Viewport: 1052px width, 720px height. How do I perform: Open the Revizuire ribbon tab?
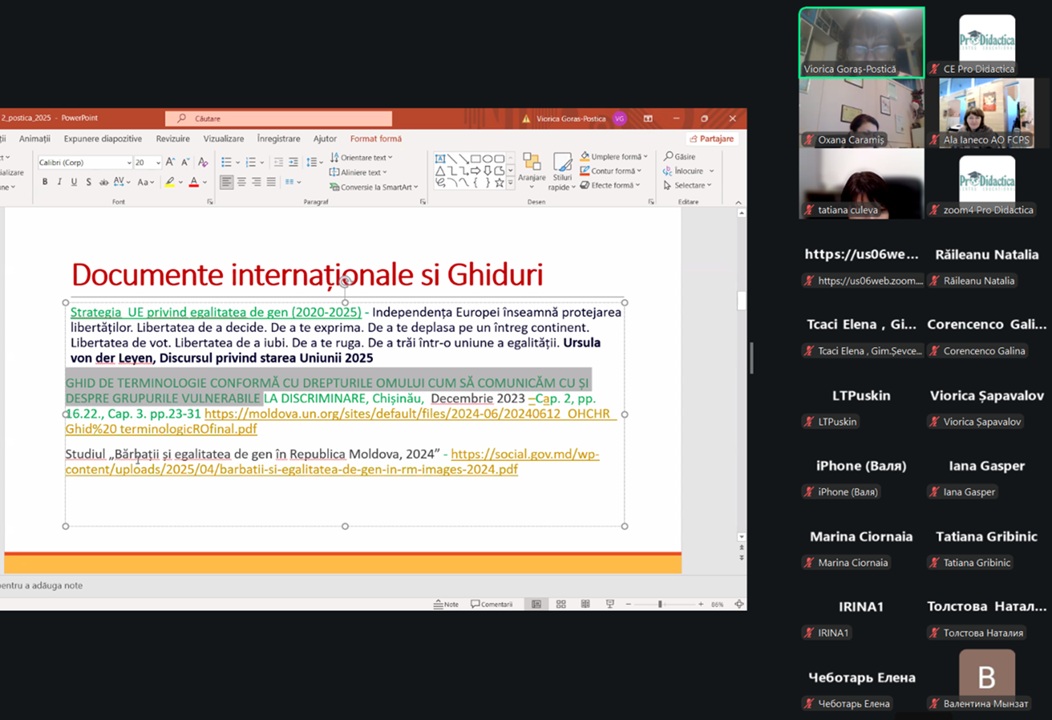(x=172, y=139)
